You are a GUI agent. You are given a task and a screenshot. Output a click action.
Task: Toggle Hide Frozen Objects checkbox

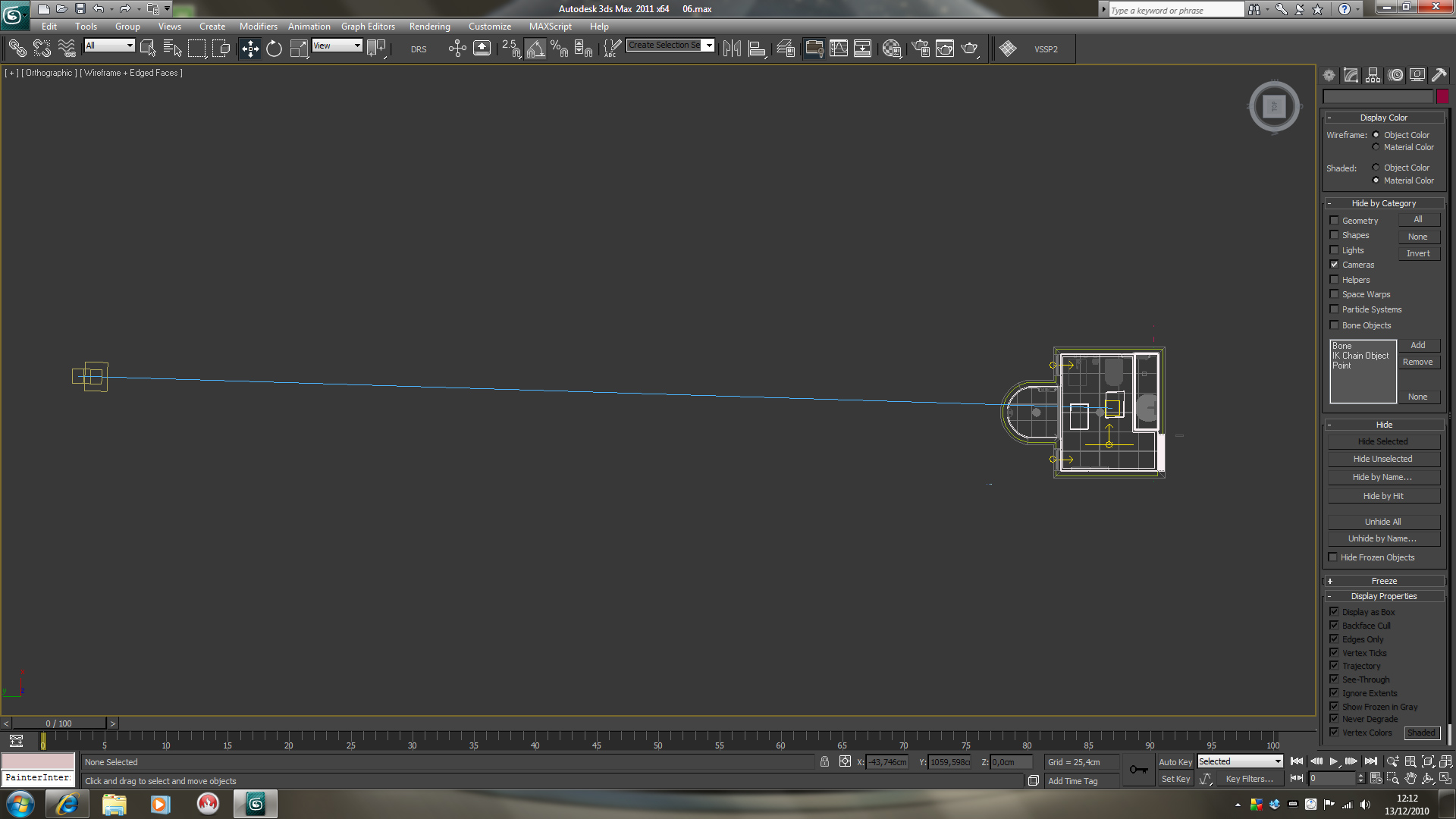[1333, 557]
